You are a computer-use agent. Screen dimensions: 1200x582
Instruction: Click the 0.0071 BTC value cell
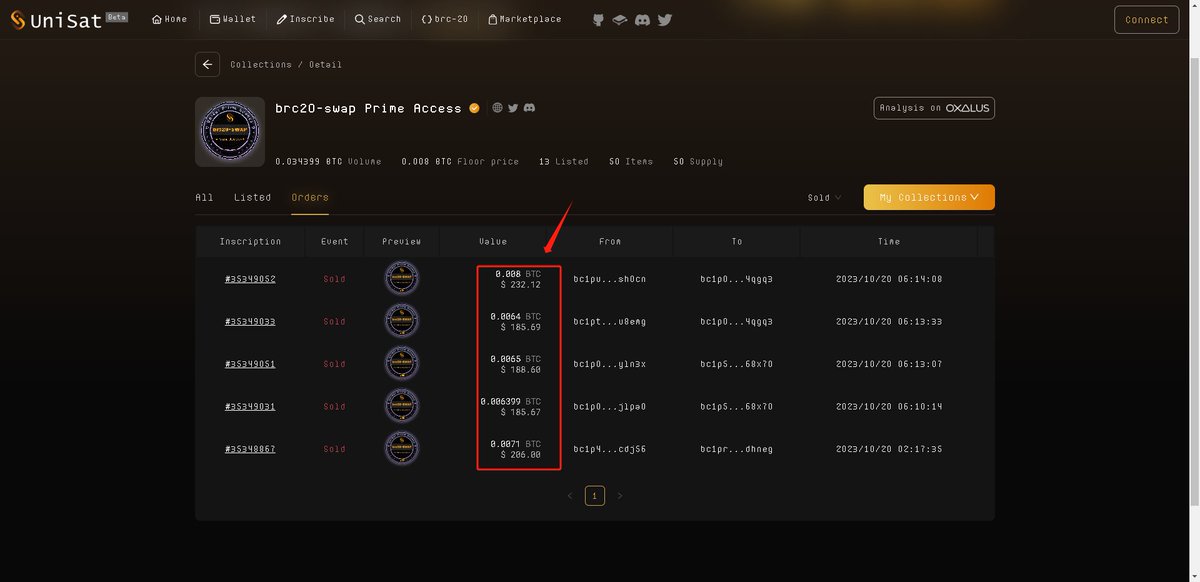pyautogui.click(x=515, y=449)
